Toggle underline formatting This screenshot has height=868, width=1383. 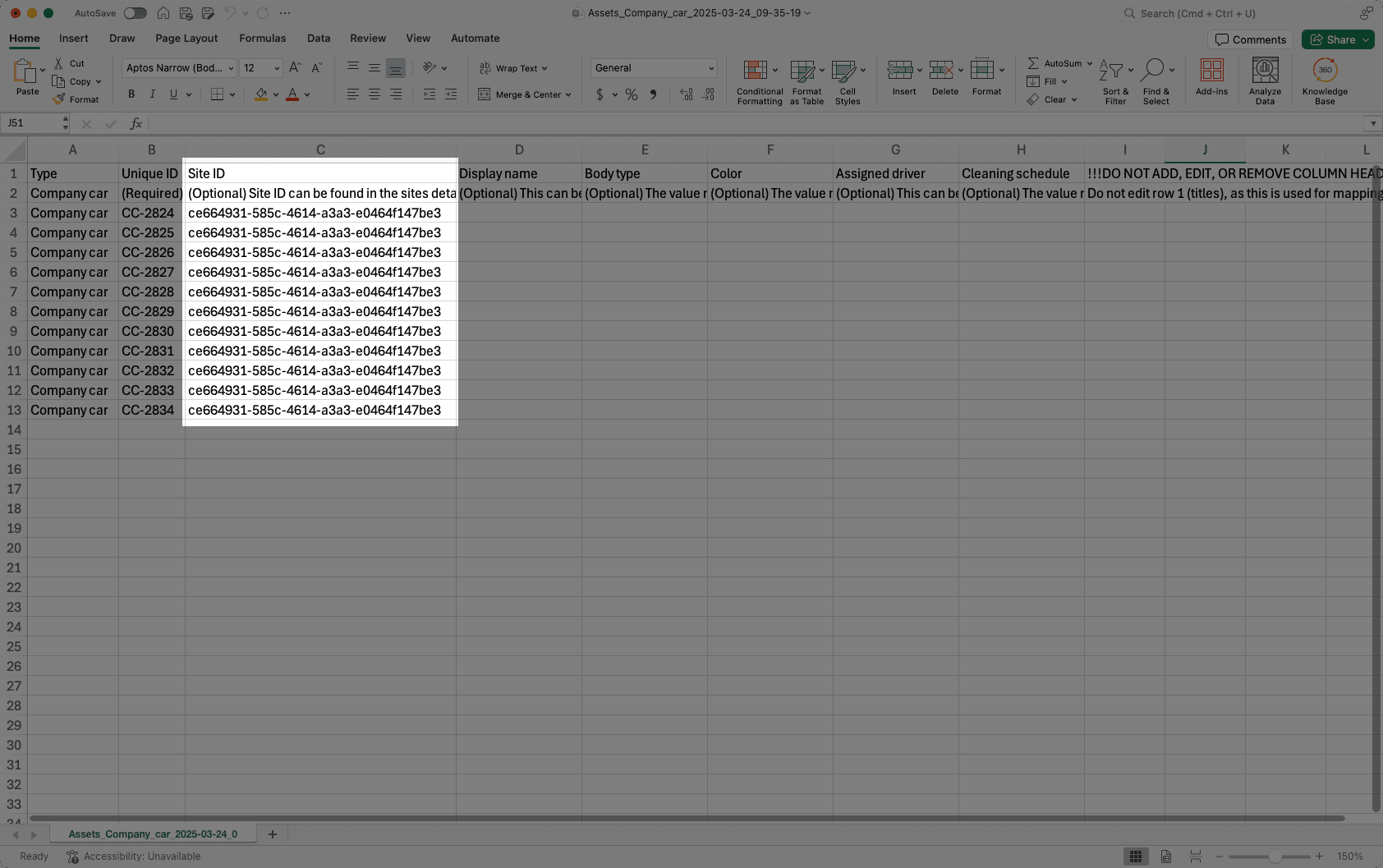pos(172,94)
